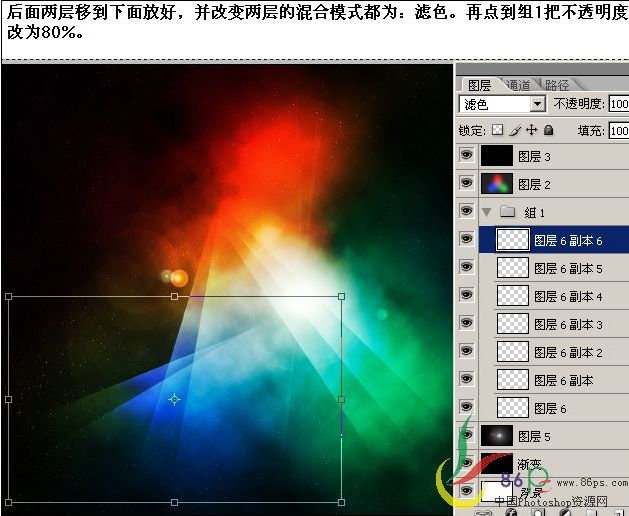The height and width of the screenshot is (516, 629).
Task: Select the 图层 3 black thumbnail
Action: [x=497, y=156]
